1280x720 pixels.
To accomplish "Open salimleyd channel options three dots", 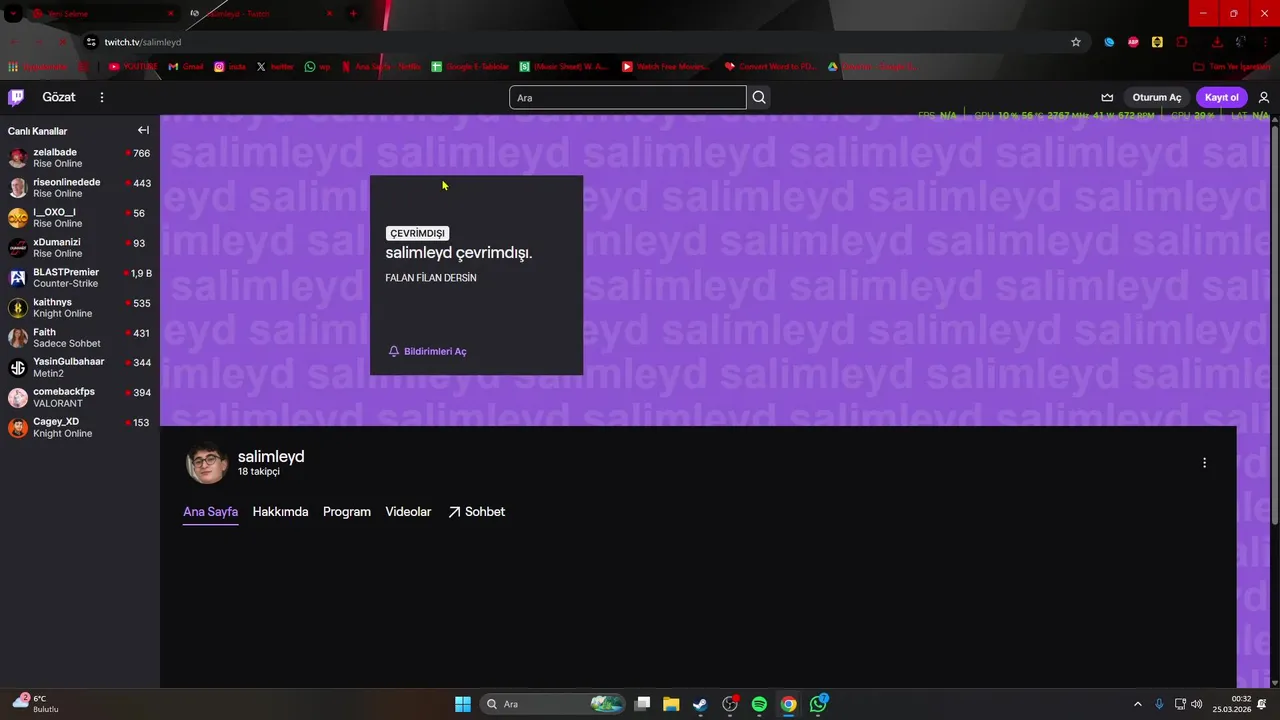I will [x=1204, y=463].
